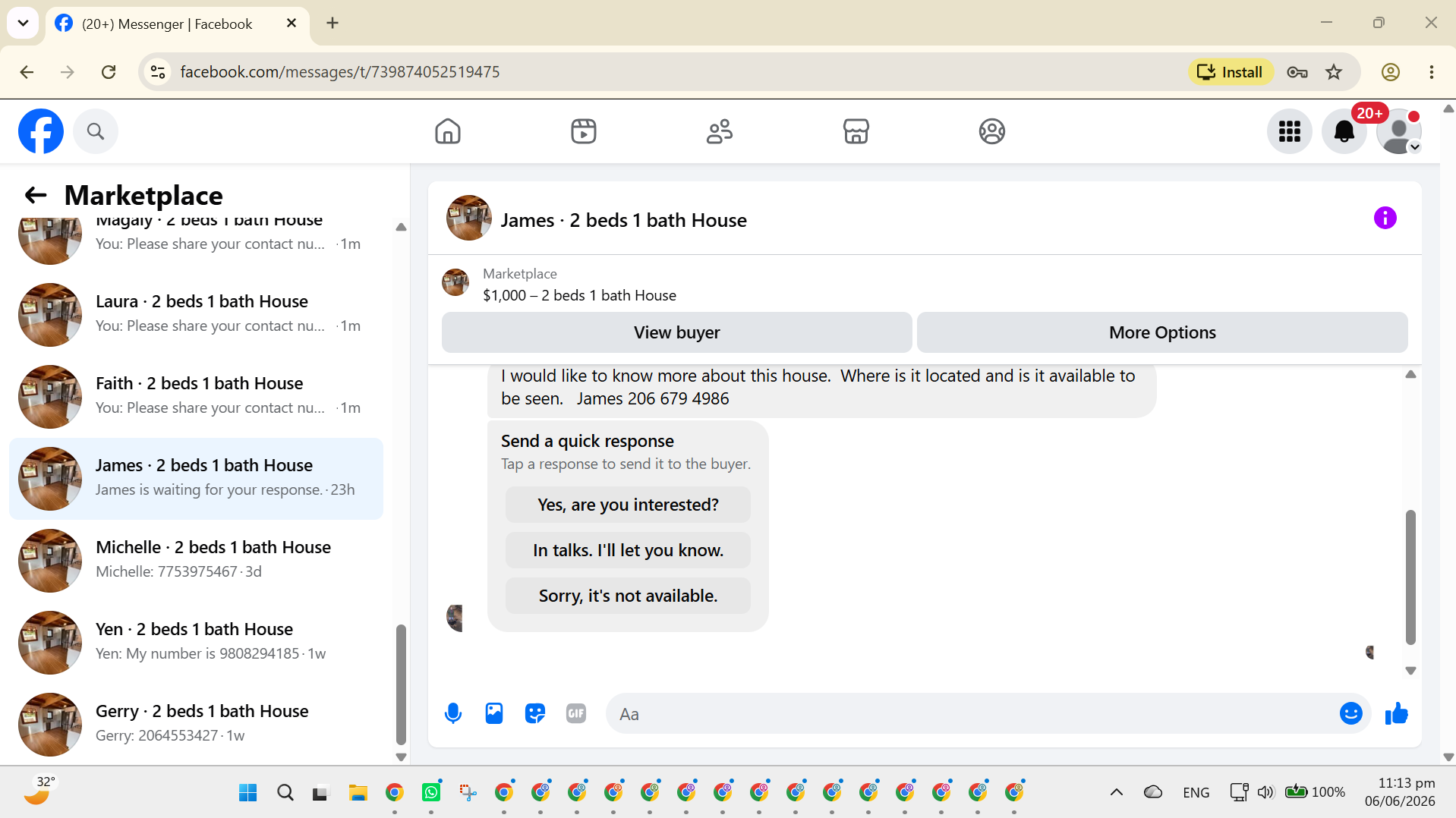Open the account profile menu
The image size is (1456, 818).
point(1398,131)
